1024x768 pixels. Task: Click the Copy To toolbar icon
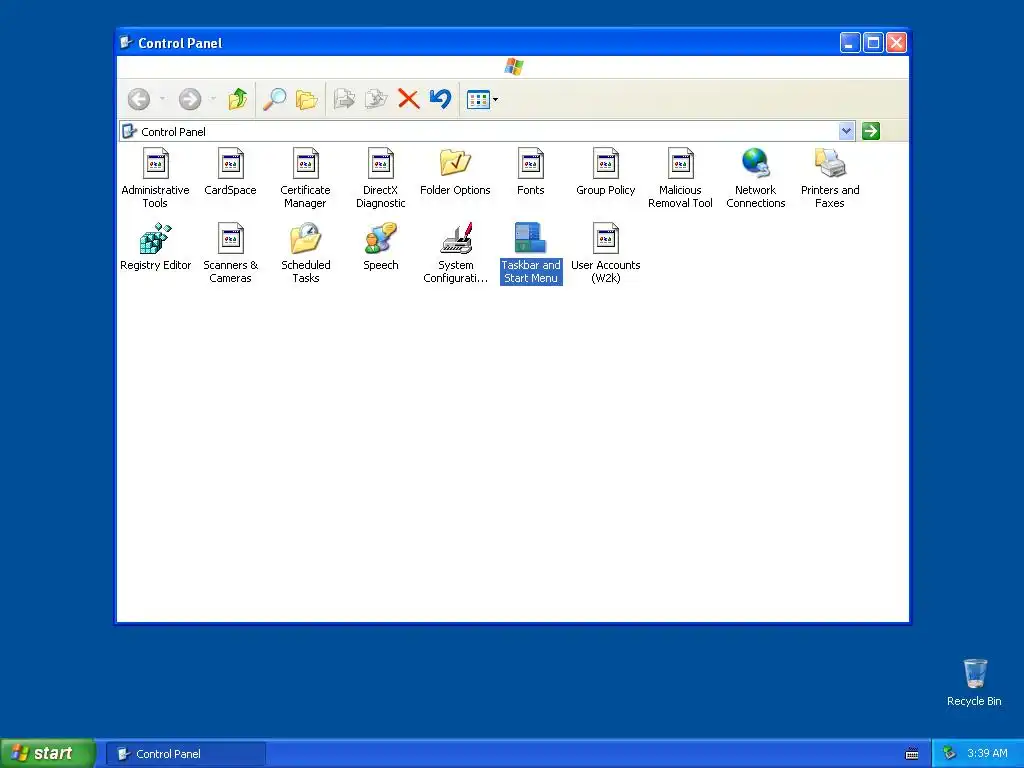click(376, 99)
